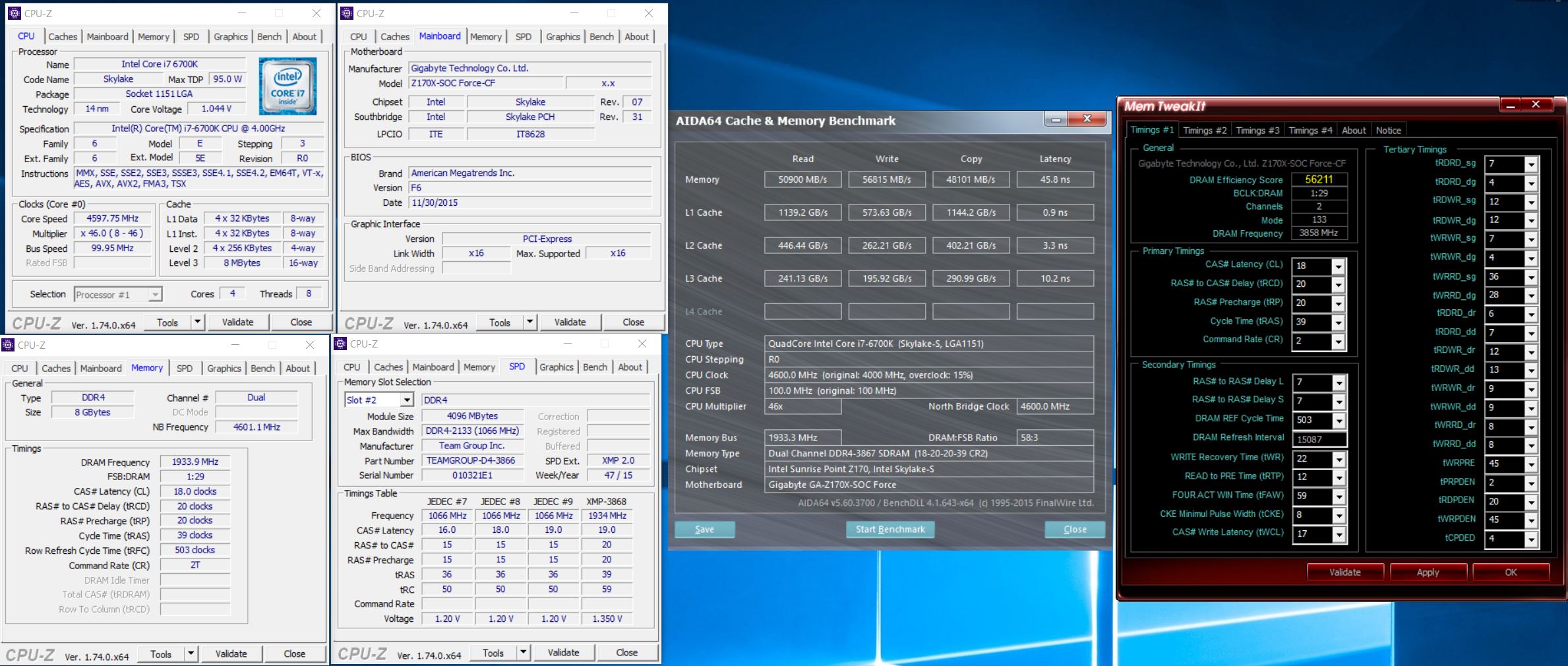Click Close button in AIDA64 benchmark window
This screenshot has width=1568, height=666.
(x=1075, y=530)
